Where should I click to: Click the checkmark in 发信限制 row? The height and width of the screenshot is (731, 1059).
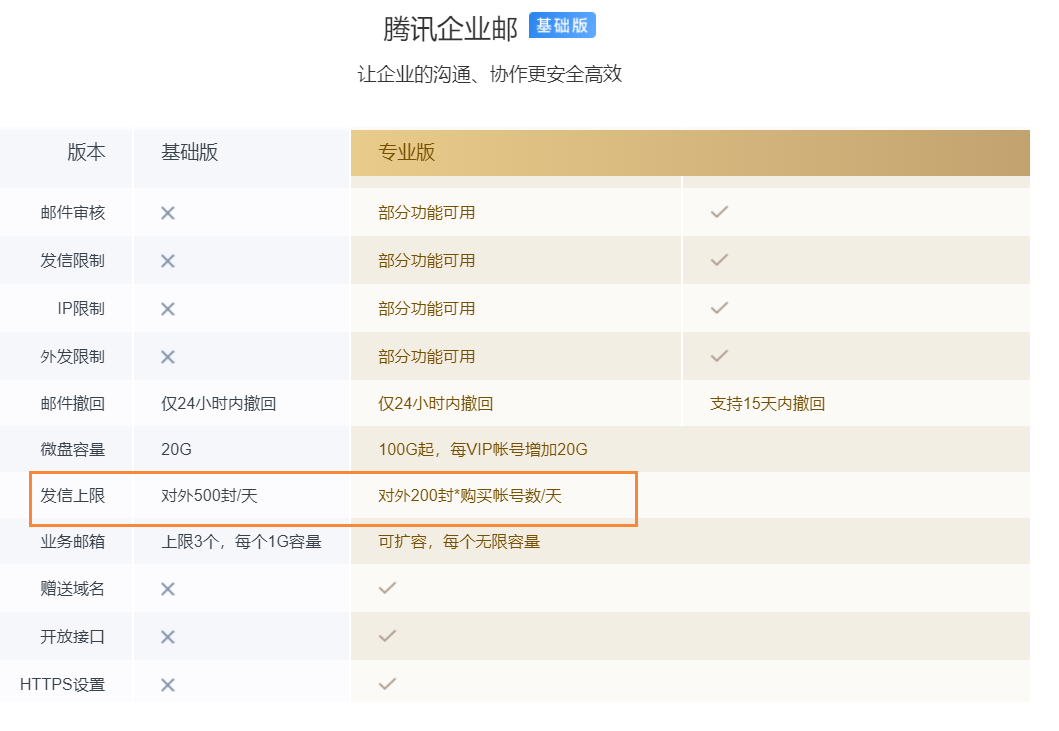pos(719,260)
